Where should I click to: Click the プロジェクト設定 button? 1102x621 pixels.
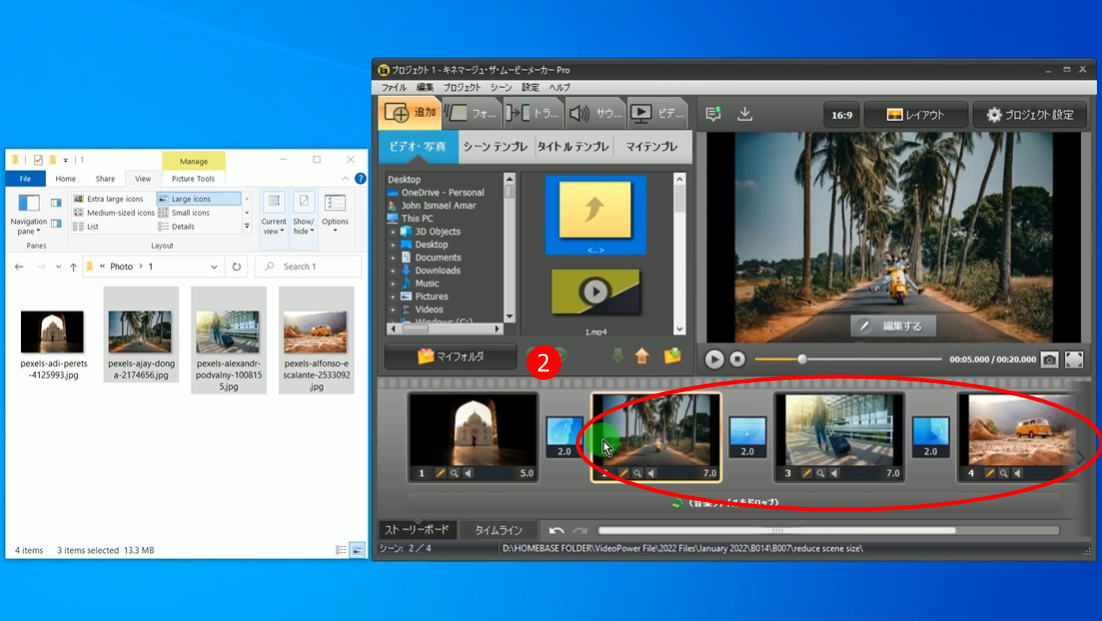pos(1029,115)
